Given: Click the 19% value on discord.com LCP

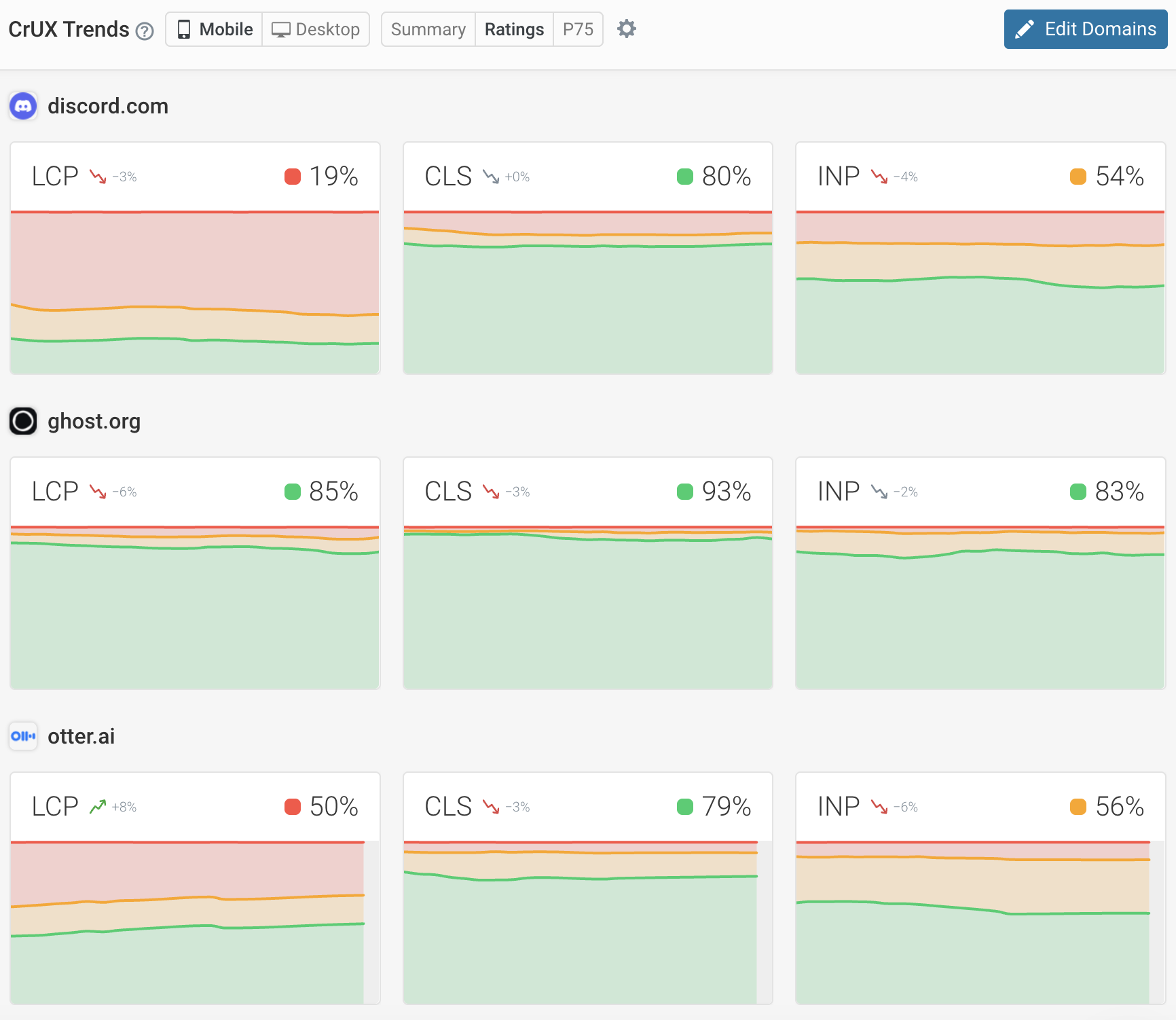Looking at the screenshot, I should coord(333,177).
